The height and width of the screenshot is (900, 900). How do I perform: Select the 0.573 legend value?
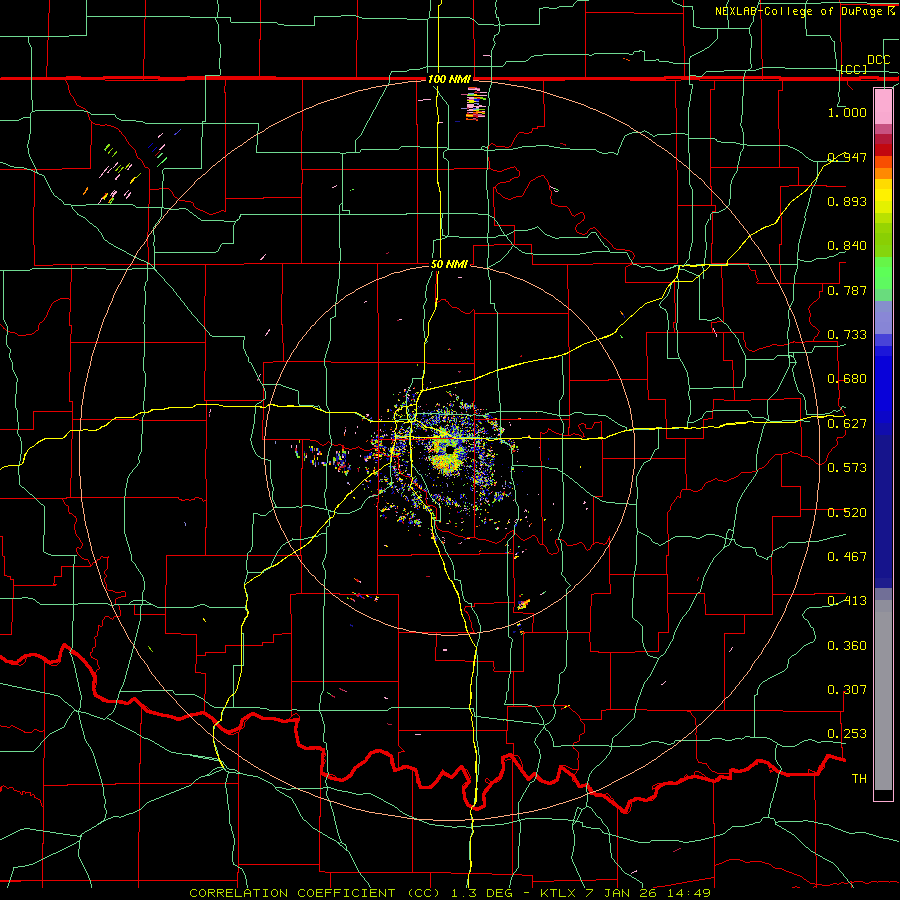pos(847,468)
